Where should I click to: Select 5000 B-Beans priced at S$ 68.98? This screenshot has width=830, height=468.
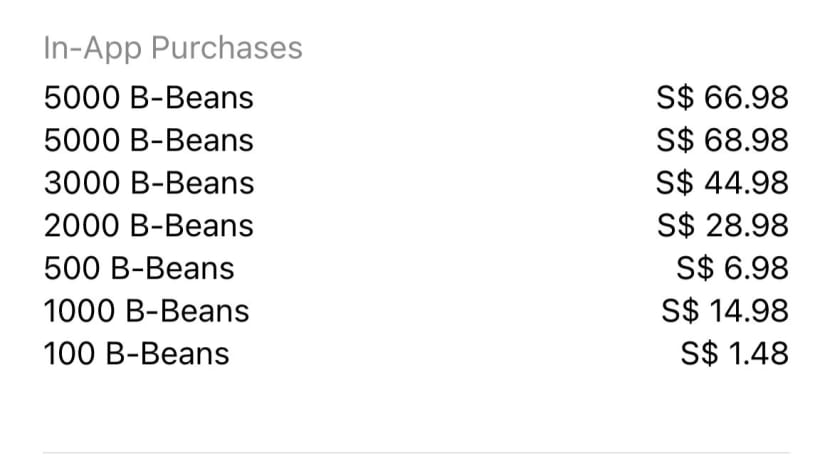[x=149, y=141]
